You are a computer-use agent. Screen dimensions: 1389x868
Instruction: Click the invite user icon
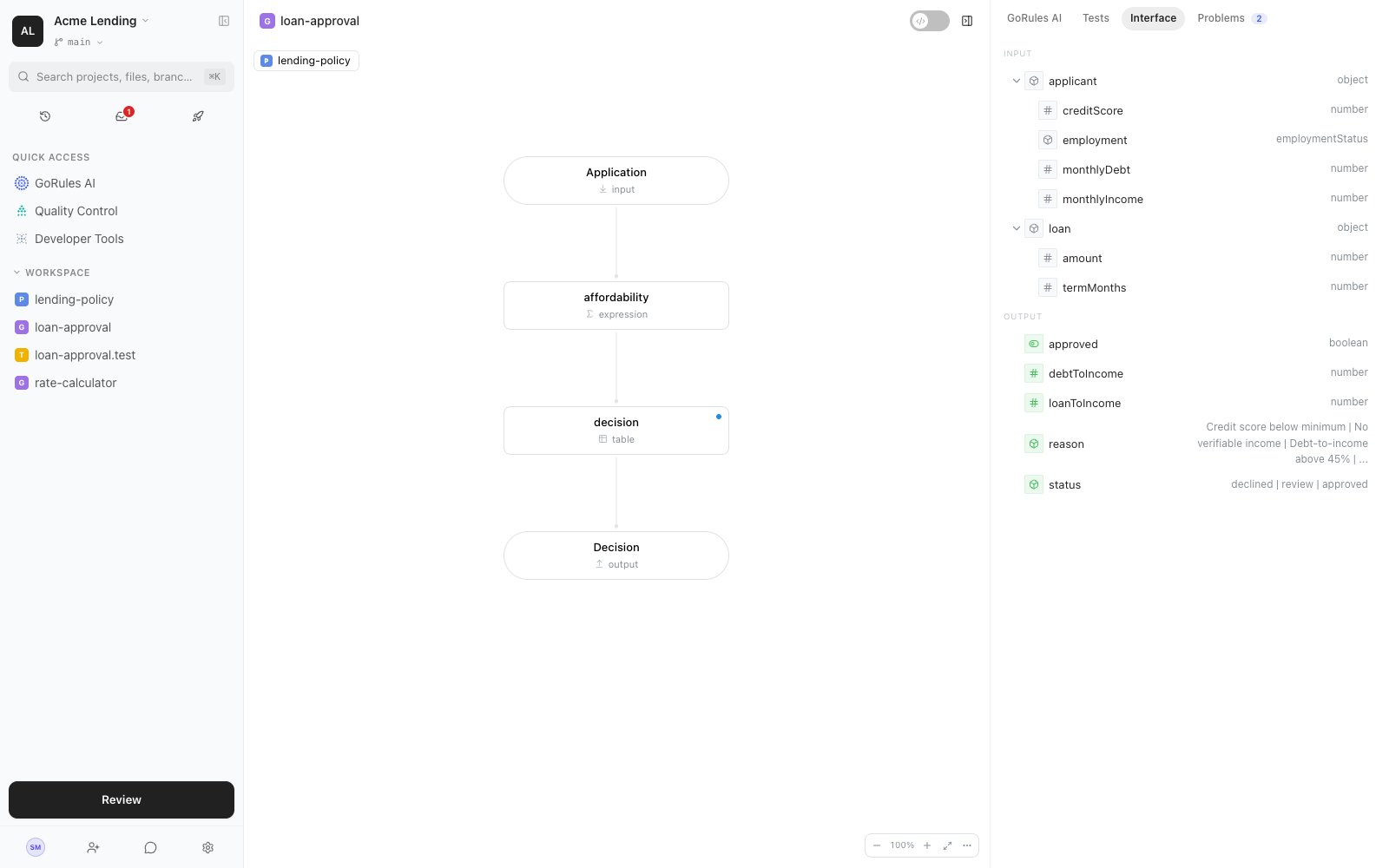tap(93, 847)
